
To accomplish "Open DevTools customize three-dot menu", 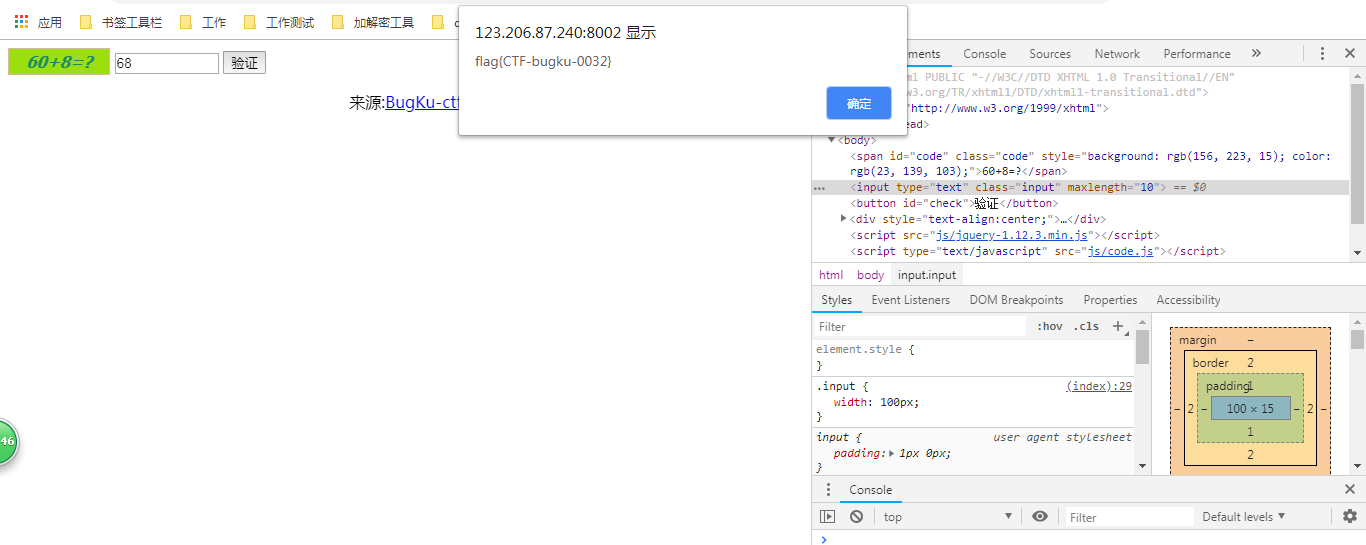I will coord(1322,54).
